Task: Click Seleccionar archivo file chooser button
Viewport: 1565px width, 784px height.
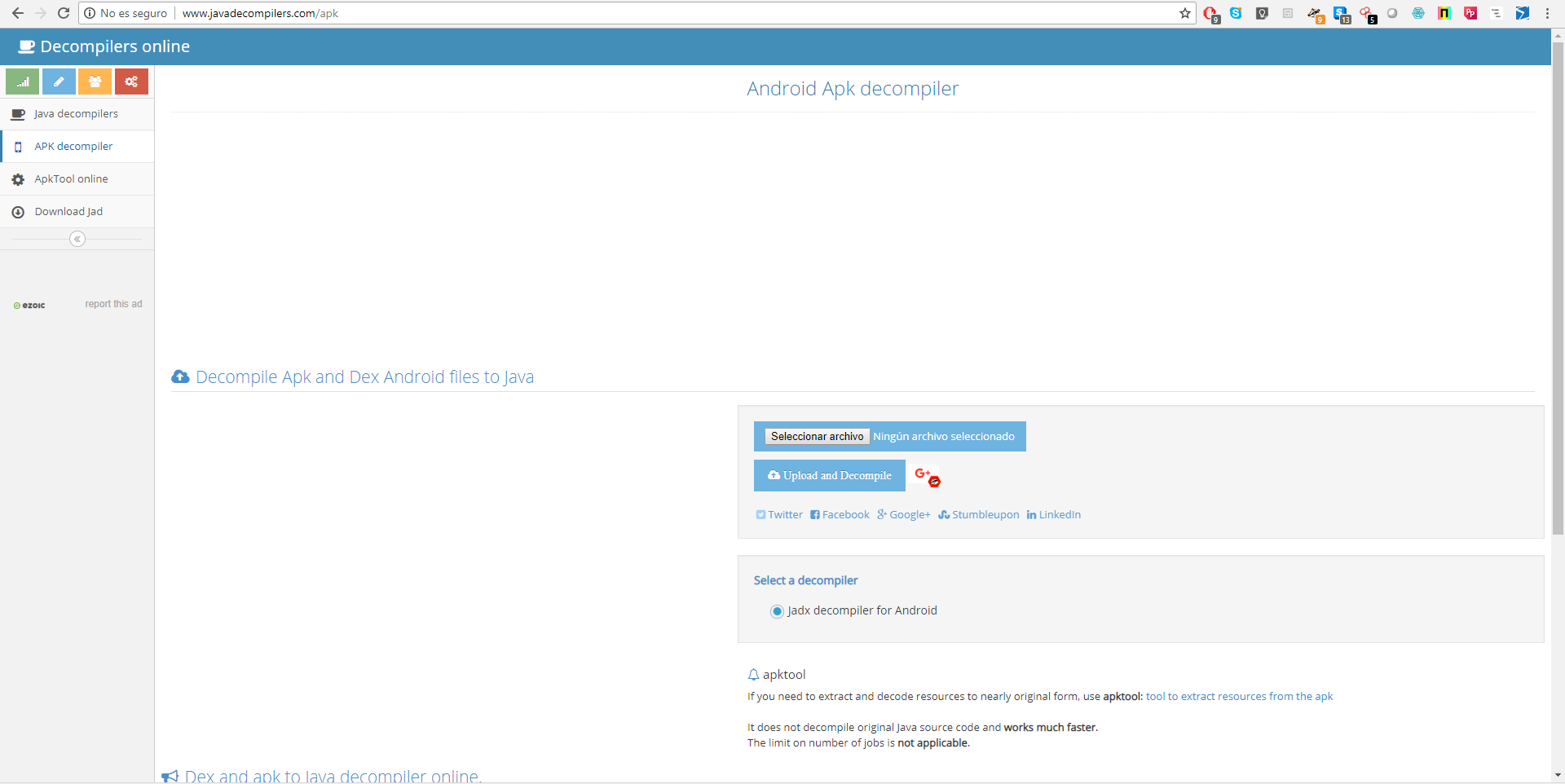Action: 817,437
